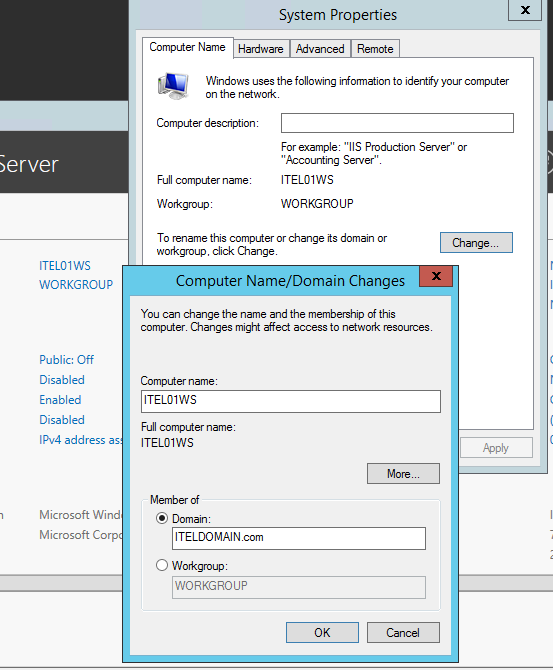Open the WORKGROUP link in Server Manager
This screenshot has height=670, width=553.
coord(76,285)
